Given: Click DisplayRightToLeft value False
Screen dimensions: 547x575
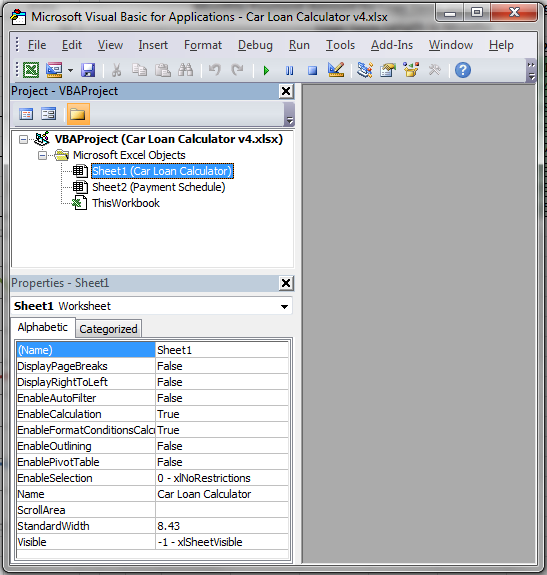Looking at the screenshot, I should click(222, 382).
